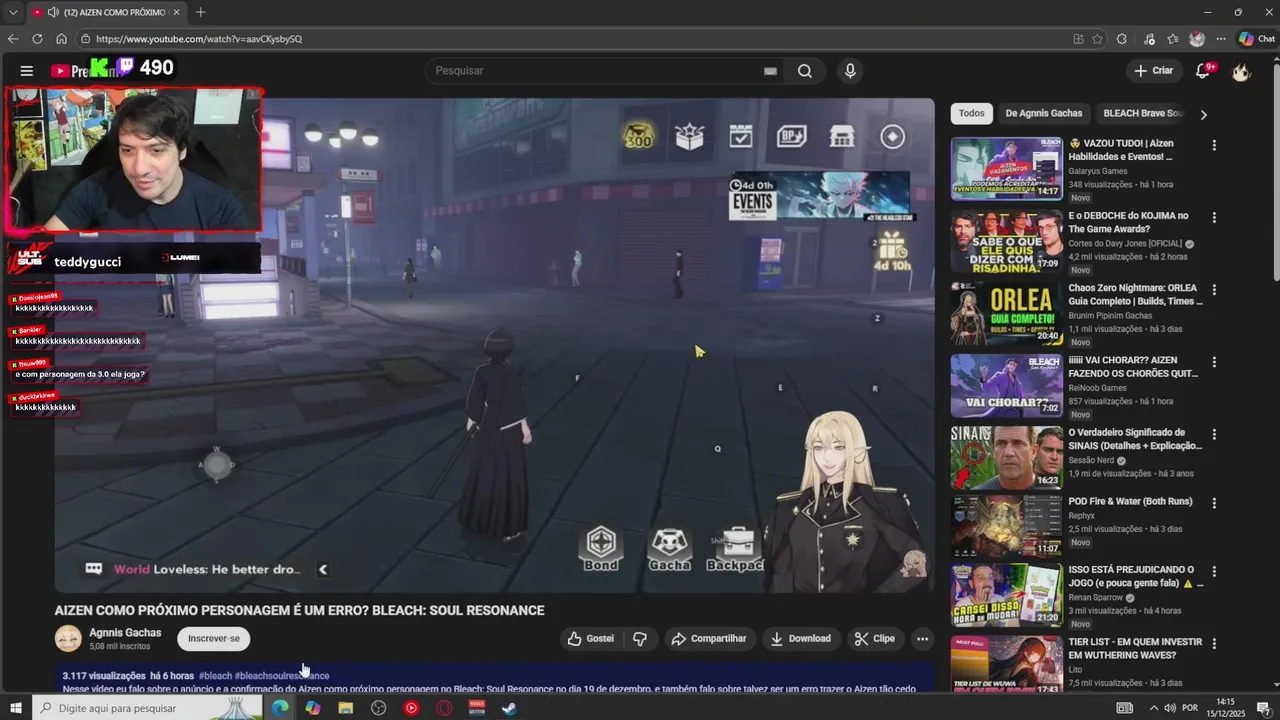This screenshot has height=720, width=1280.
Task: Open browser extensions puzzle icon
Action: 1122,39
